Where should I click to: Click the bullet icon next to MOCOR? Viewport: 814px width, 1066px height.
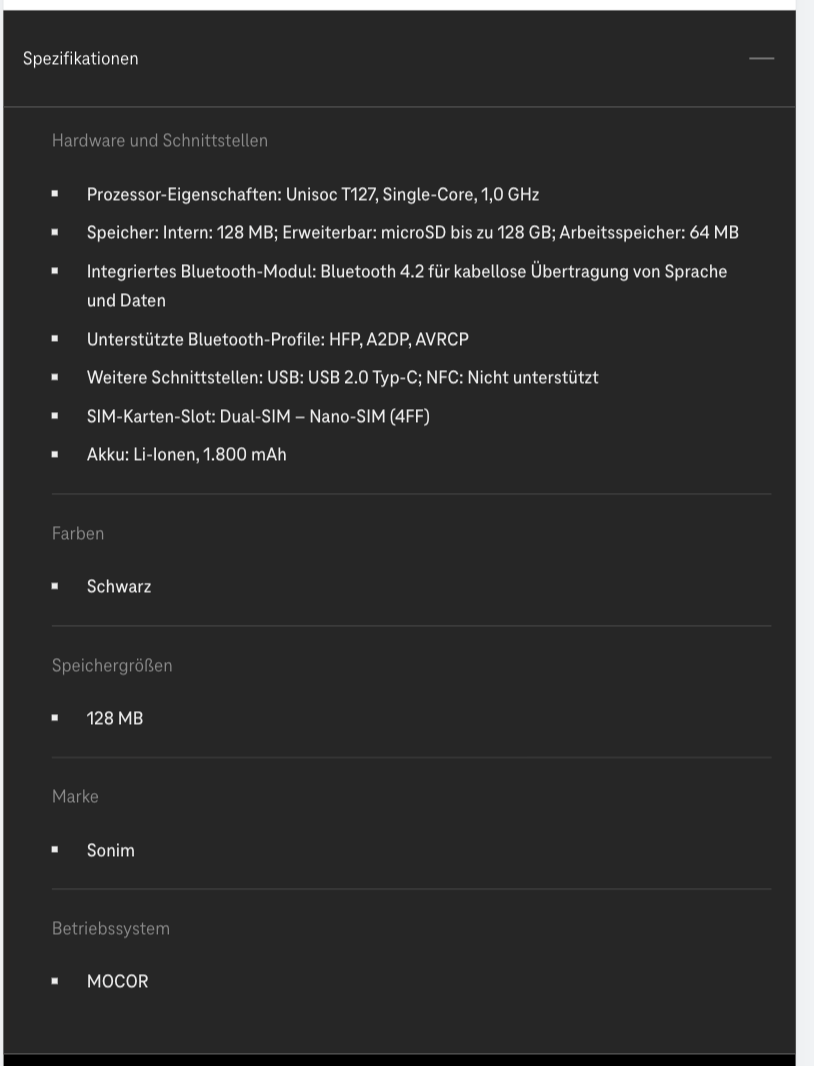[56, 978]
